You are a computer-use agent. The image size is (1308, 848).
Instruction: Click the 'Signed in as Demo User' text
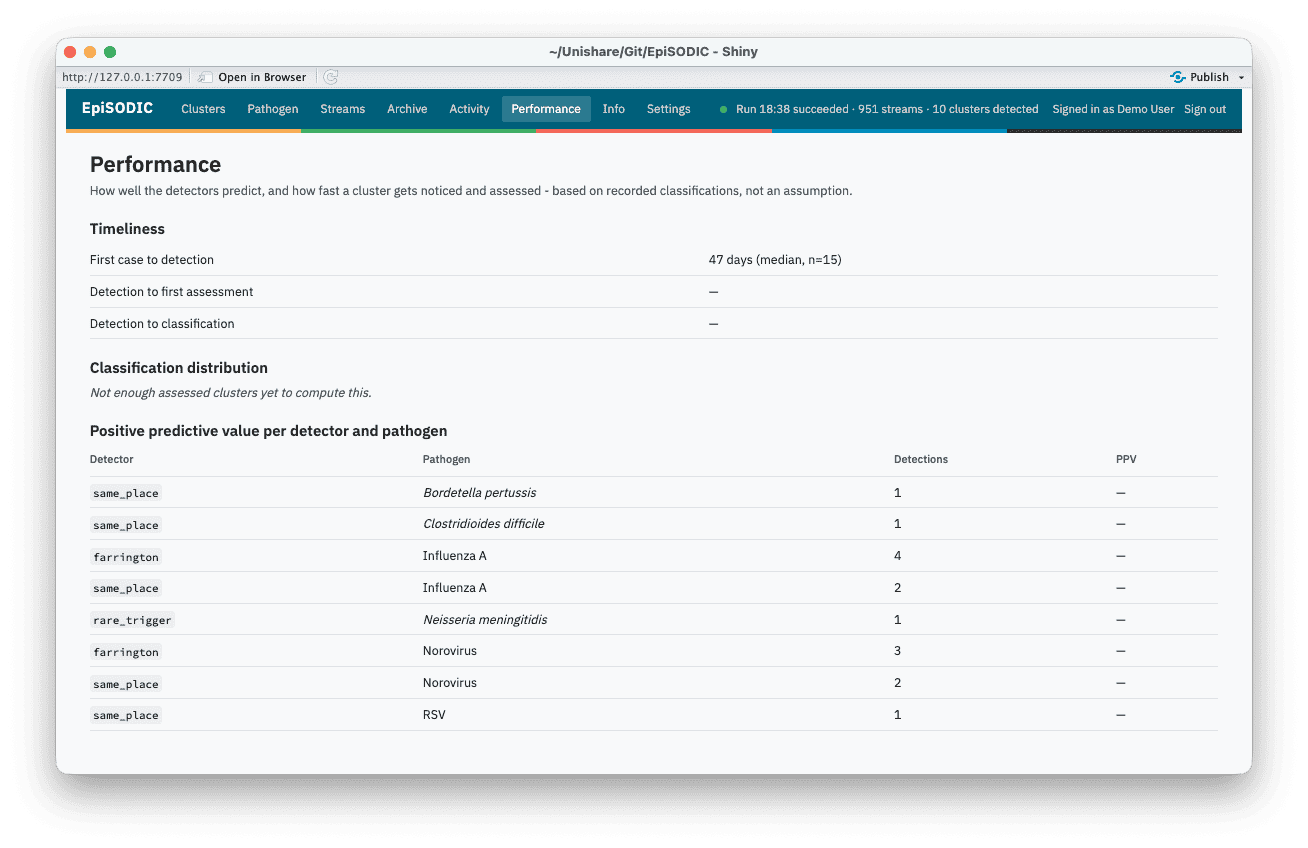[1113, 109]
